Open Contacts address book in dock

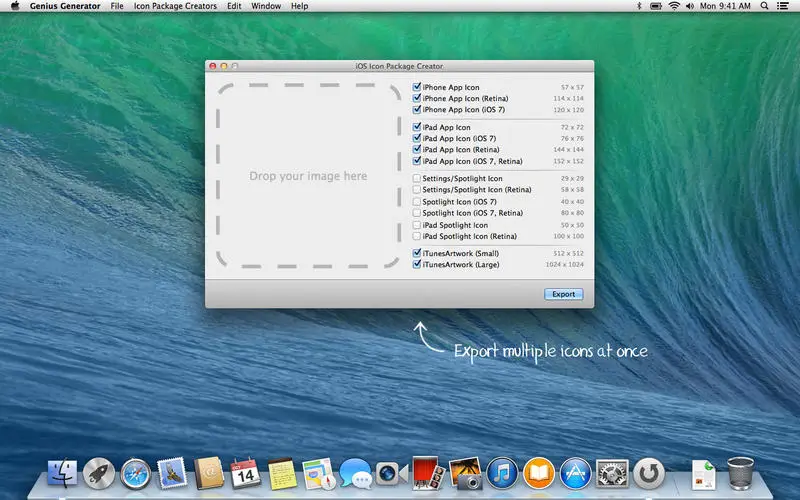209,473
